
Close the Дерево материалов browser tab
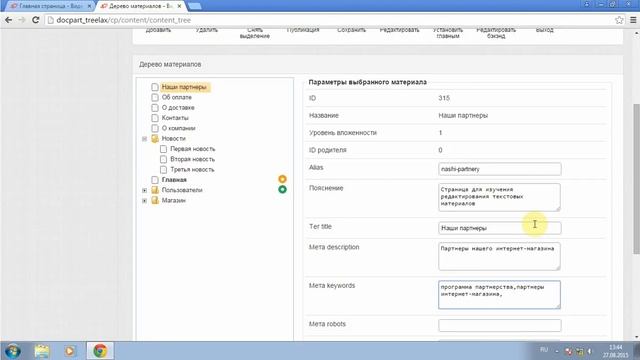pos(179,6)
